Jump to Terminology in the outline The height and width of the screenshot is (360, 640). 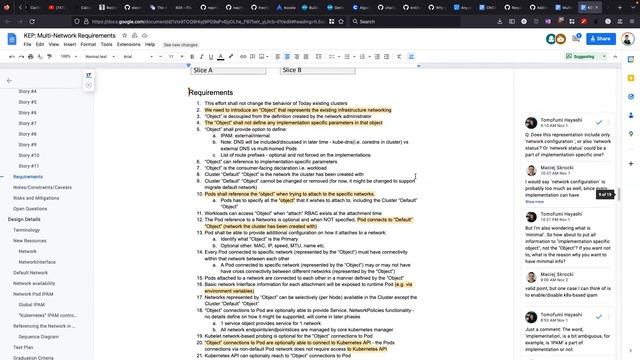click(27, 230)
